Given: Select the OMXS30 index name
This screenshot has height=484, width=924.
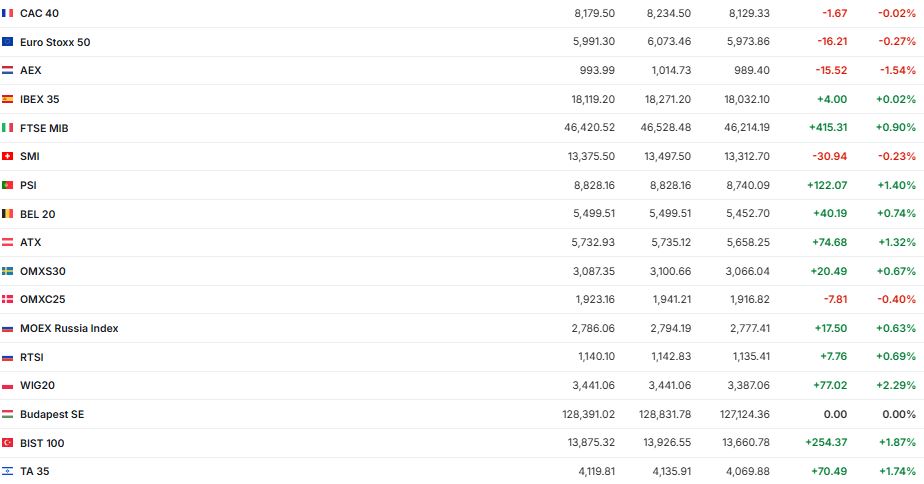Looking at the screenshot, I should click(x=43, y=271).
